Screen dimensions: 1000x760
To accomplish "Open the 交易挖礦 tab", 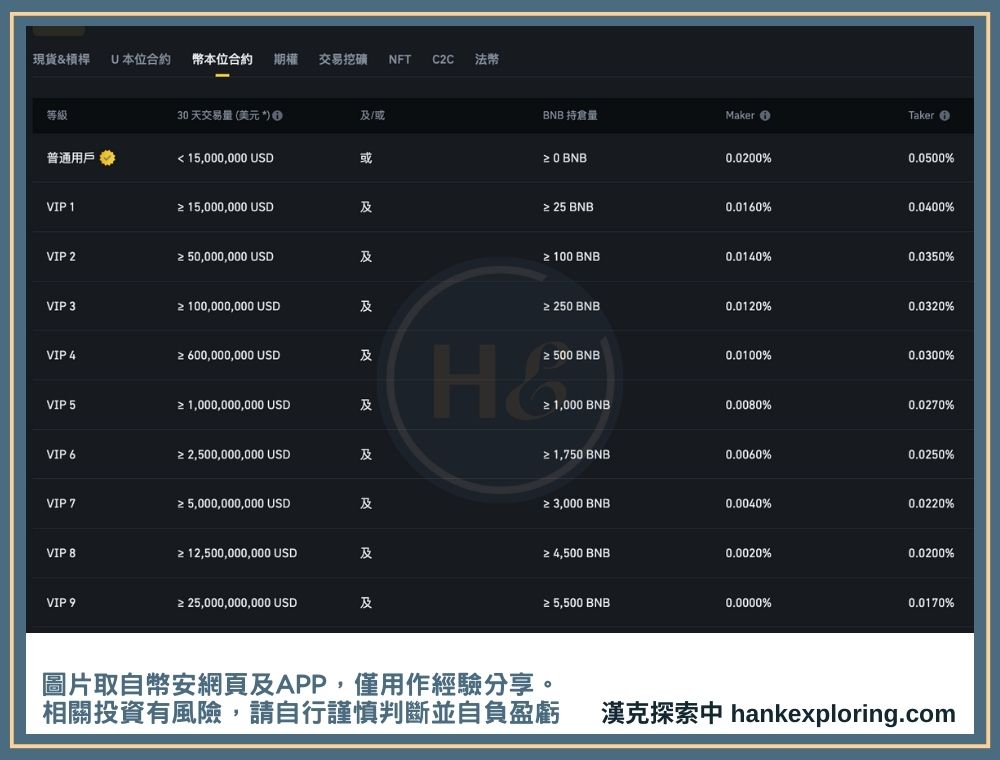I will coord(343,59).
